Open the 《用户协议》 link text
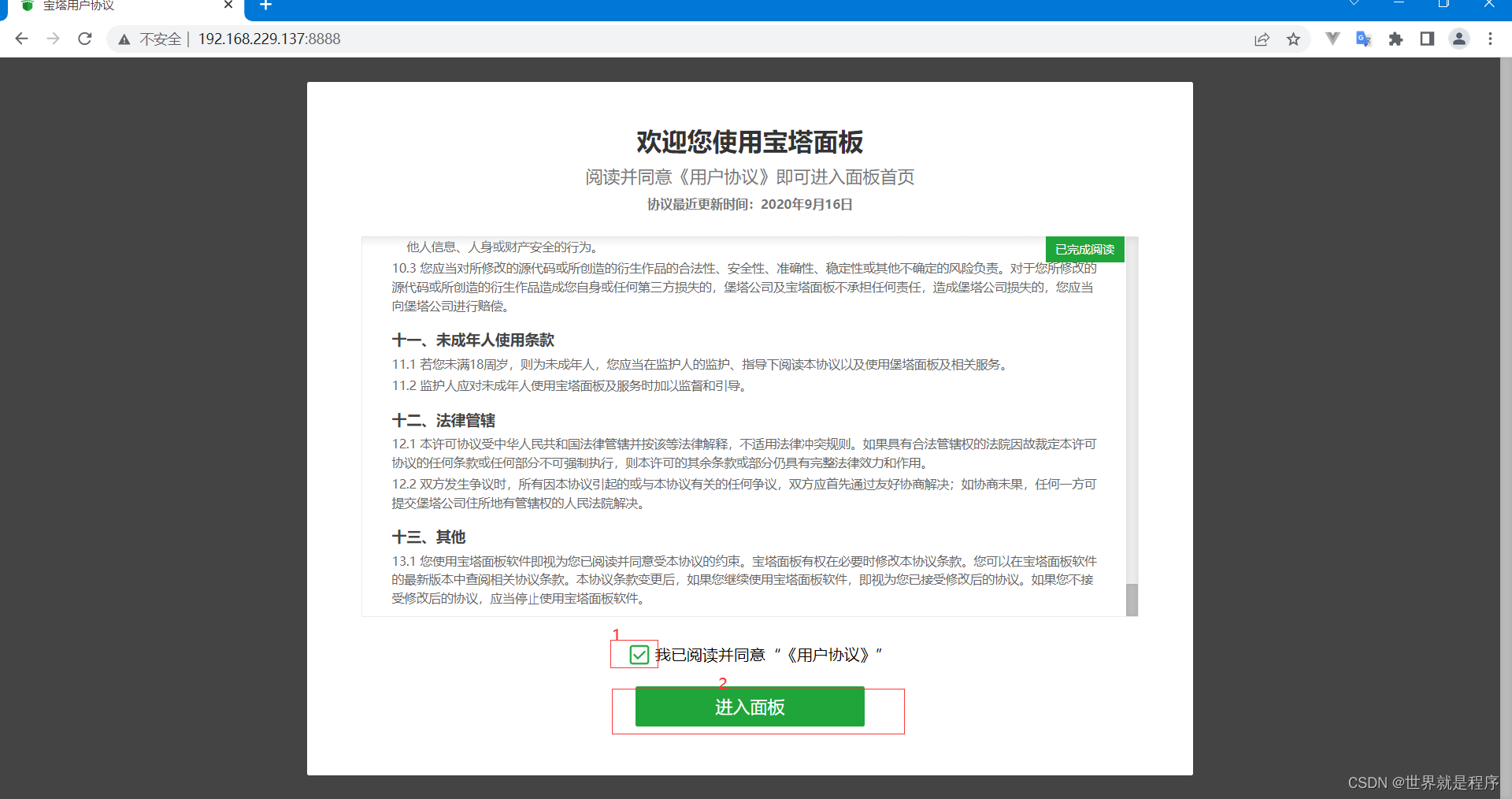The width and height of the screenshot is (1512, 799). [828, 655]
